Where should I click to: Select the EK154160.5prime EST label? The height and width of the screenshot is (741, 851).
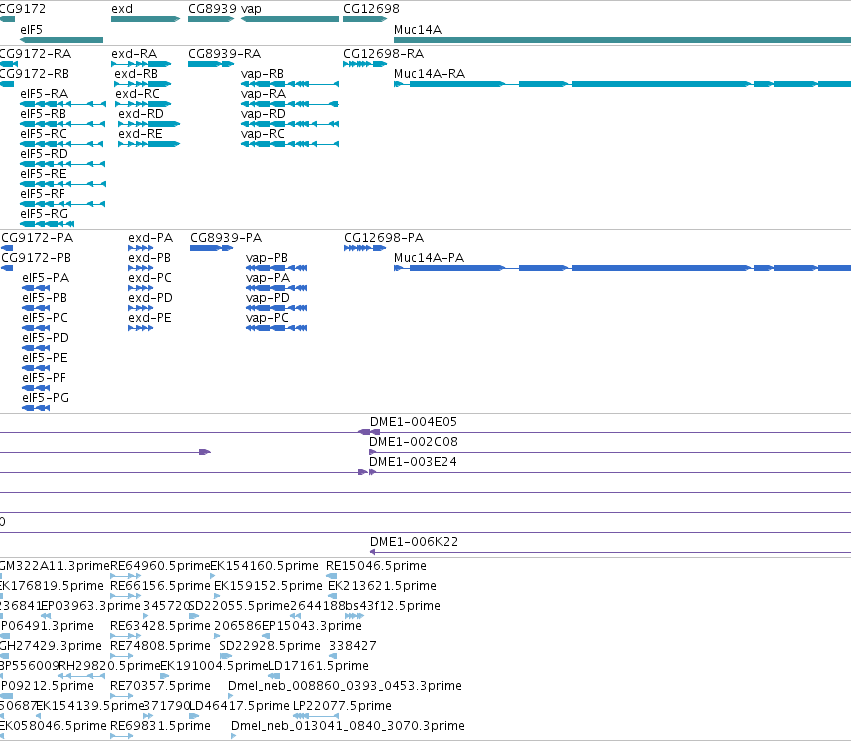(x=264, y=566)
